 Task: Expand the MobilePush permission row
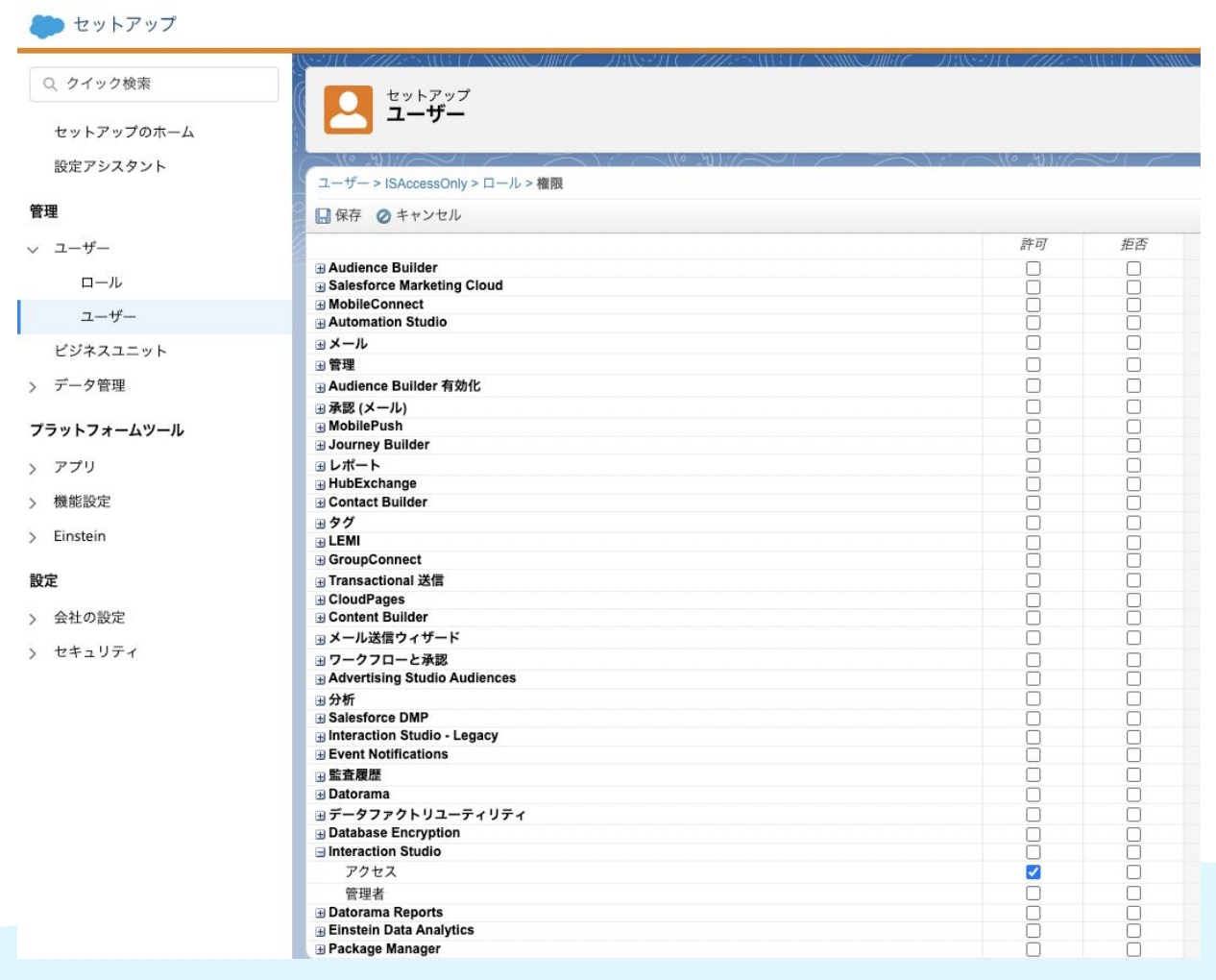320,428
